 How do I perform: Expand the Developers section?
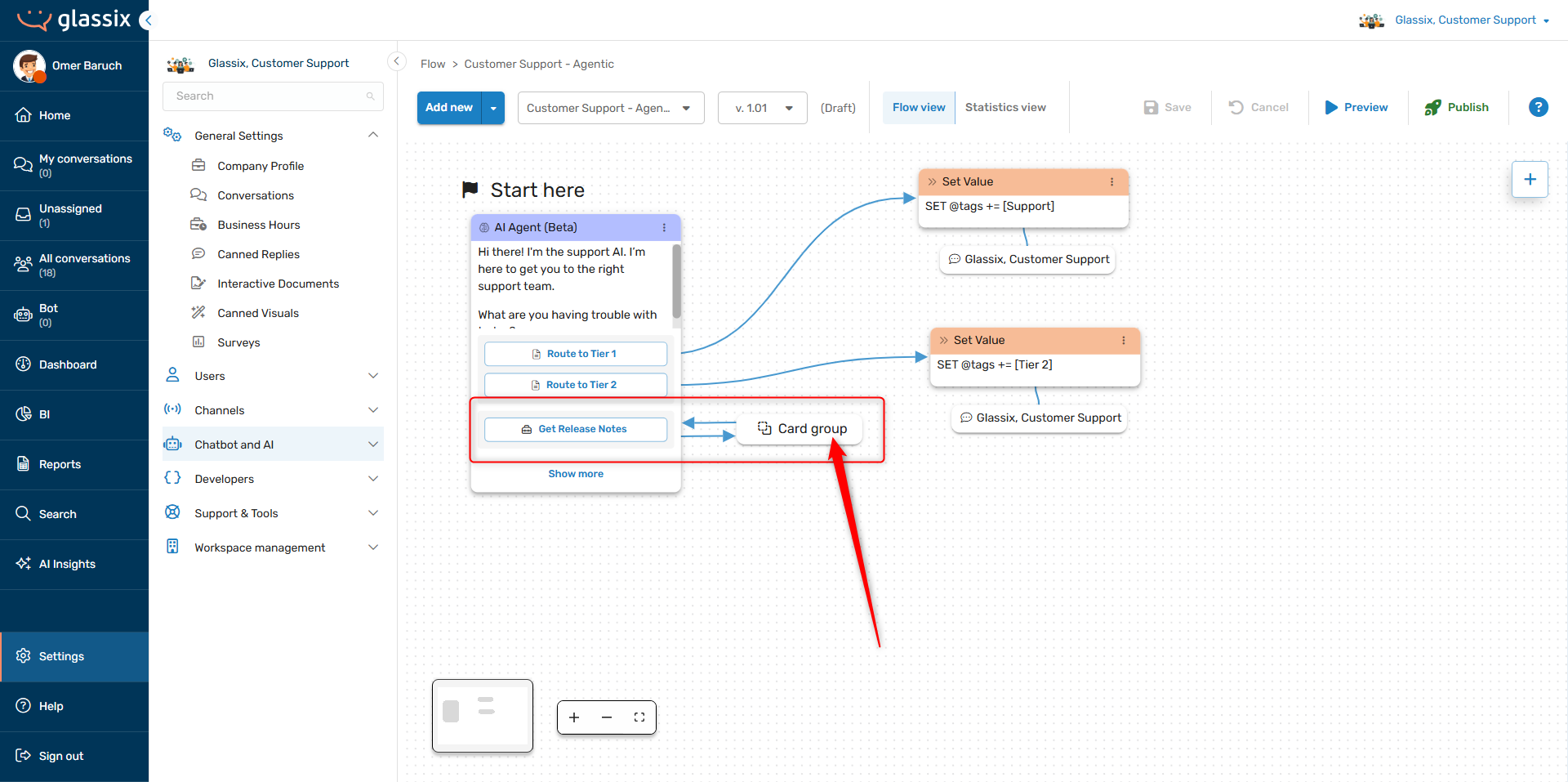(273, 479)
